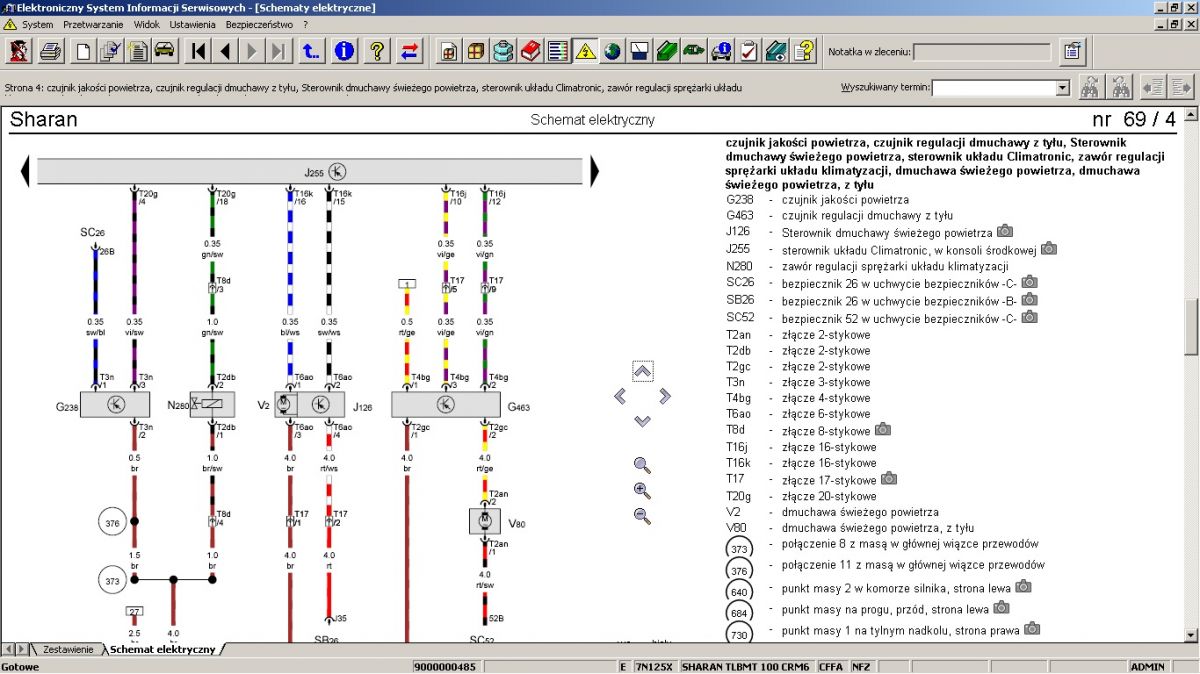The height and width of the screenshot is (674, 1200).
Task: Click the colored lines list icon
Action: (558, 50)
